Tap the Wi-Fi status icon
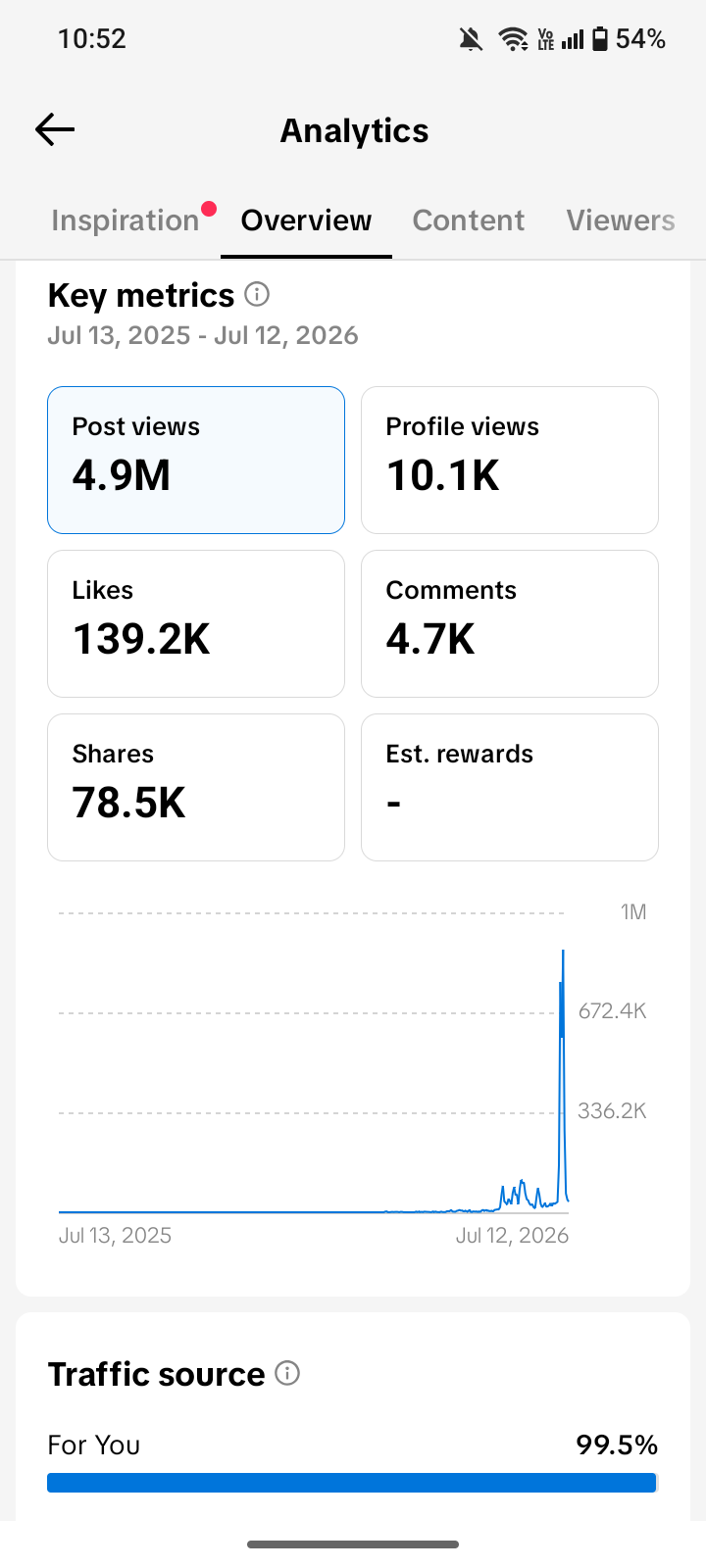Viewport: 706px width, 1568px height. click(x=512, y=39)
